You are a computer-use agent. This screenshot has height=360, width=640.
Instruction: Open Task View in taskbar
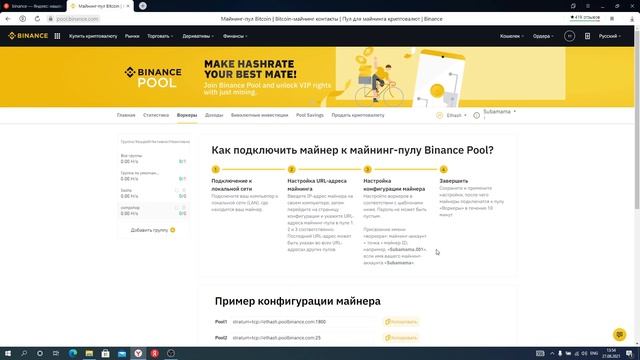[56, 353]
